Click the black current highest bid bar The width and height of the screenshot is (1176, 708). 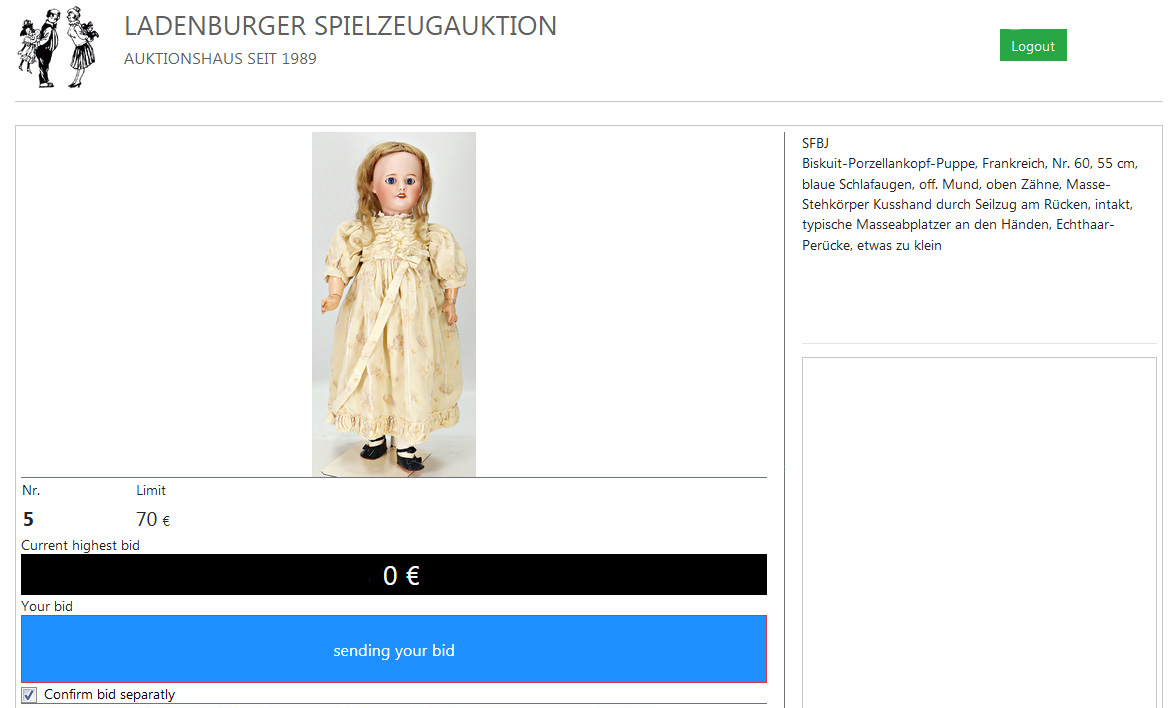[x=394, y=574]
